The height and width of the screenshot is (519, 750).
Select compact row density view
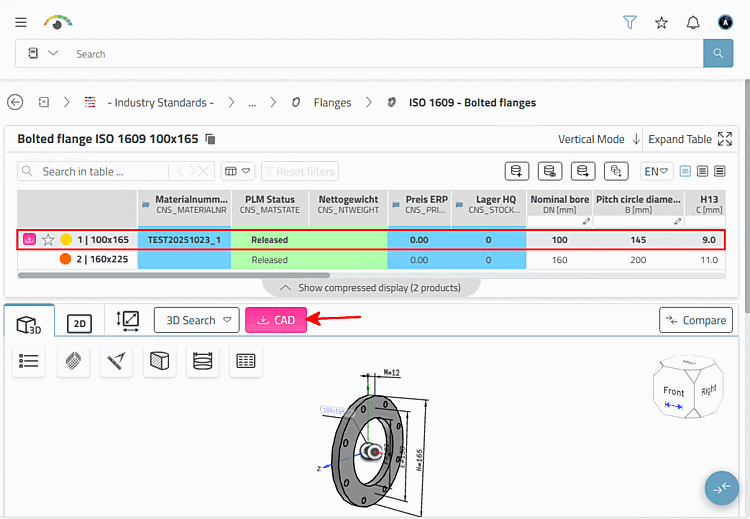pos(685,171)
